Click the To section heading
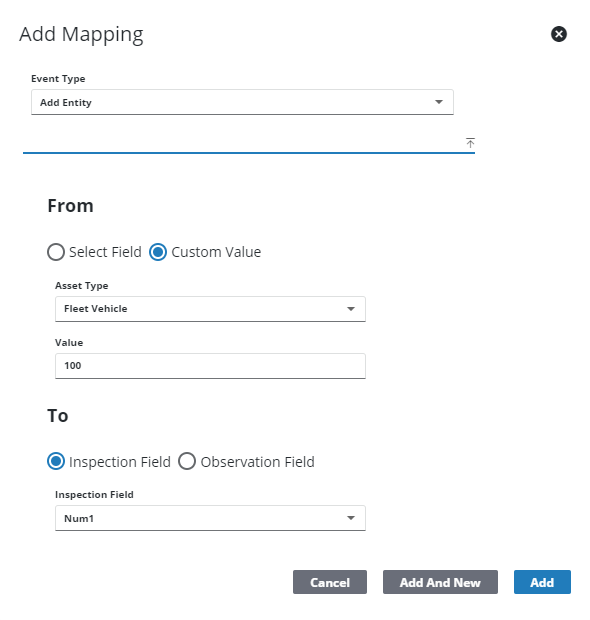The height and width of the screenshot is (620, 590). 58,416
